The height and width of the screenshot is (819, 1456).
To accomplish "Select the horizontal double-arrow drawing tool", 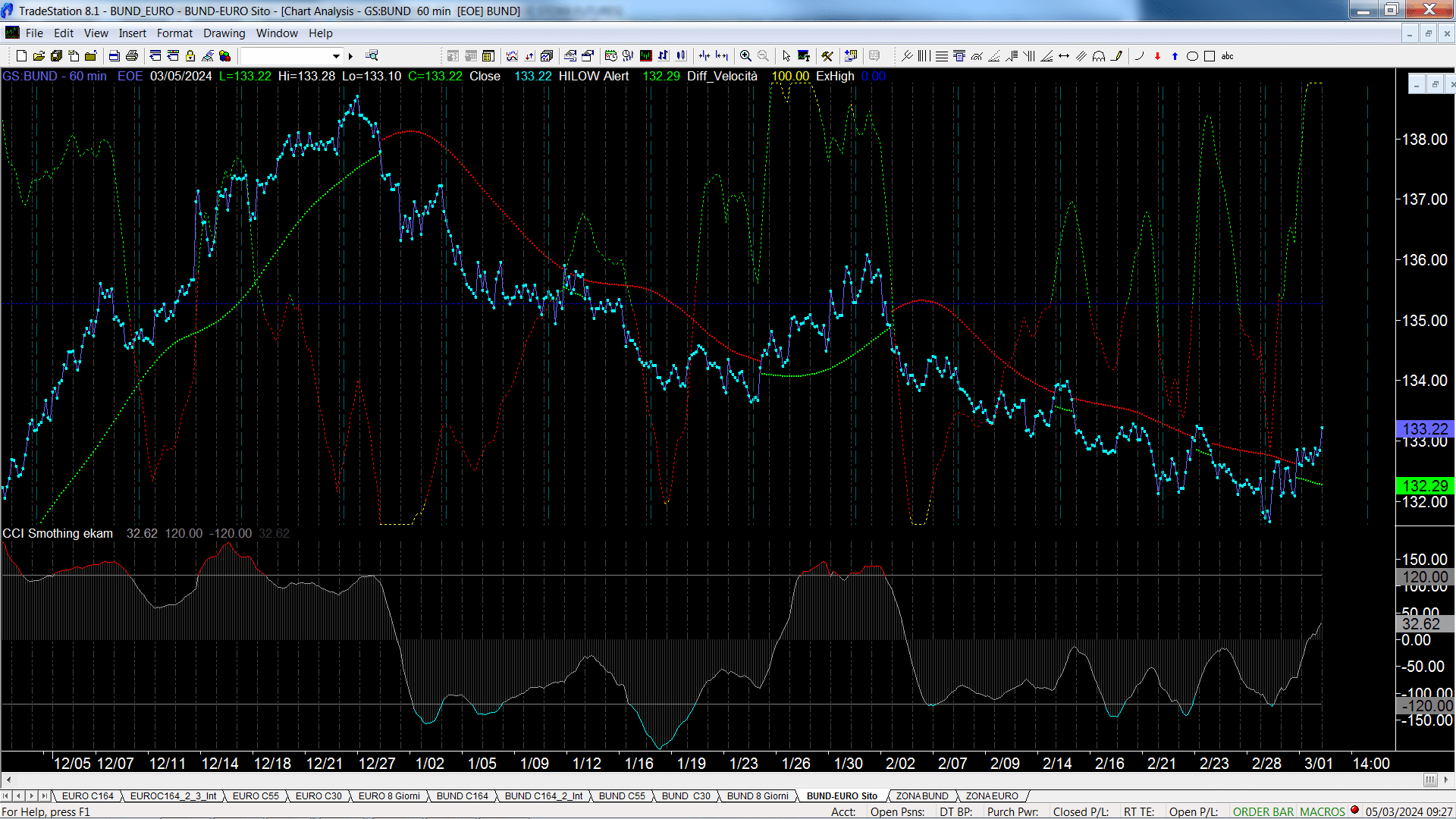I will click(1064, 55).
